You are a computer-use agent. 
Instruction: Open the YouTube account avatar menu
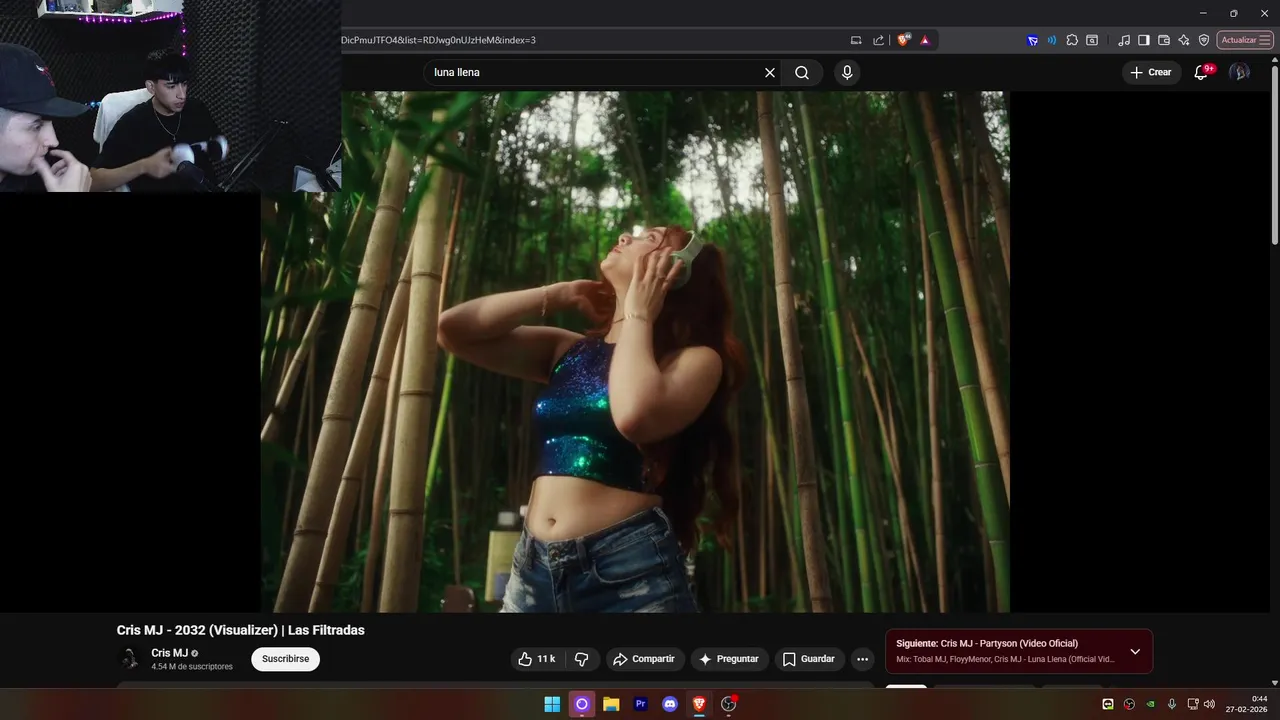[1239, 72]
